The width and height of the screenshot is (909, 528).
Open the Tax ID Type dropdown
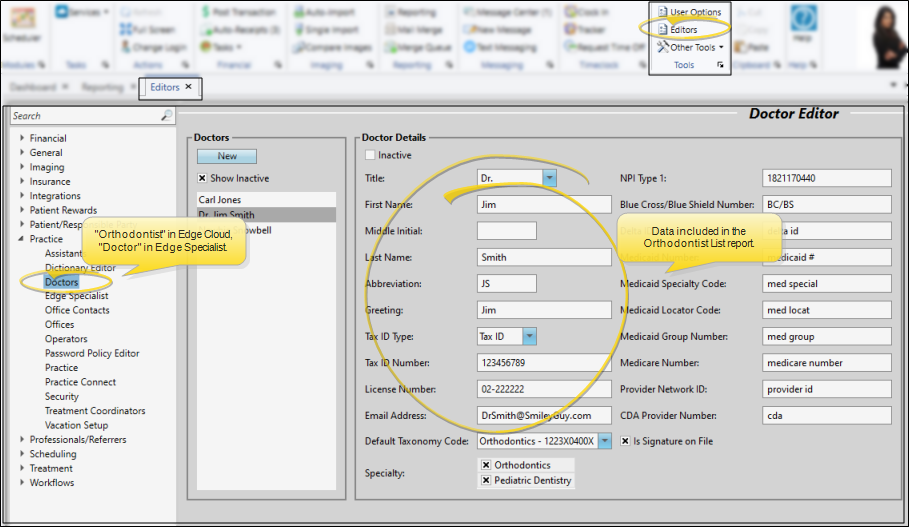point(529,337)
